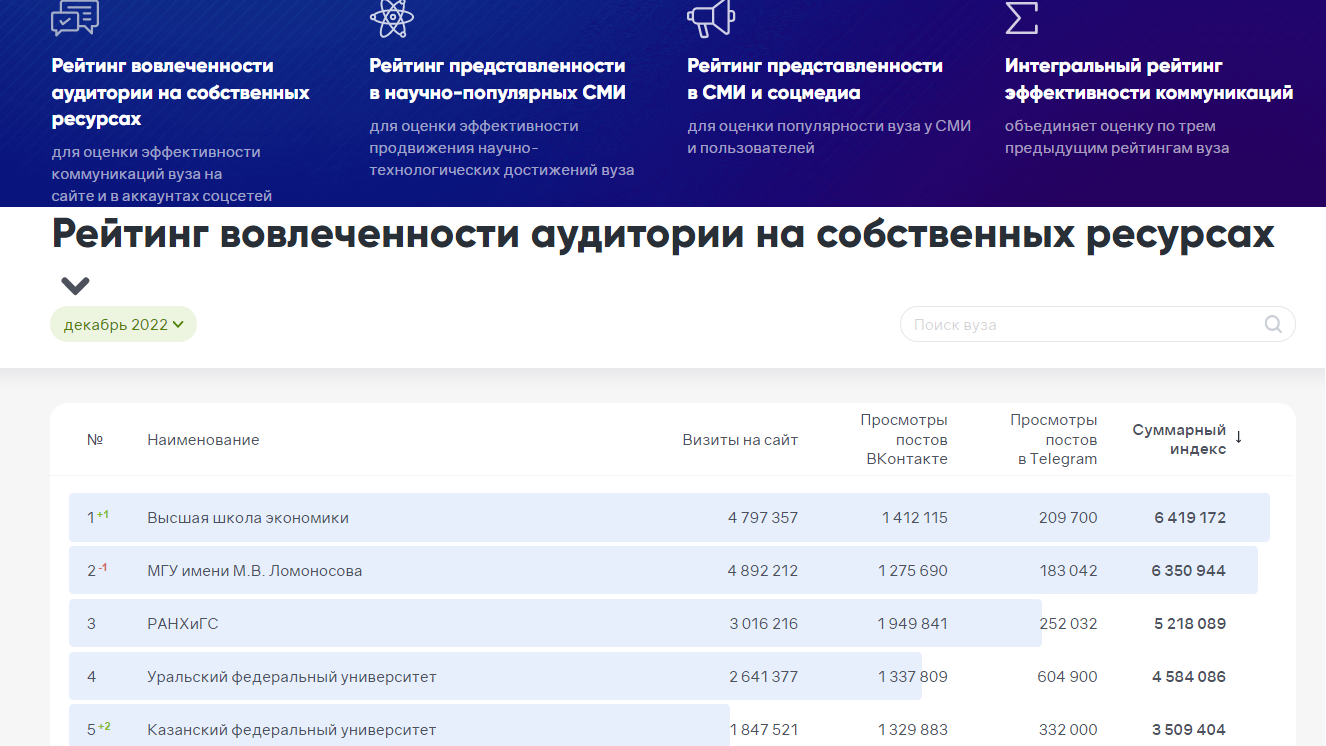Select Высшая школа экономики row name

(248, 518)
